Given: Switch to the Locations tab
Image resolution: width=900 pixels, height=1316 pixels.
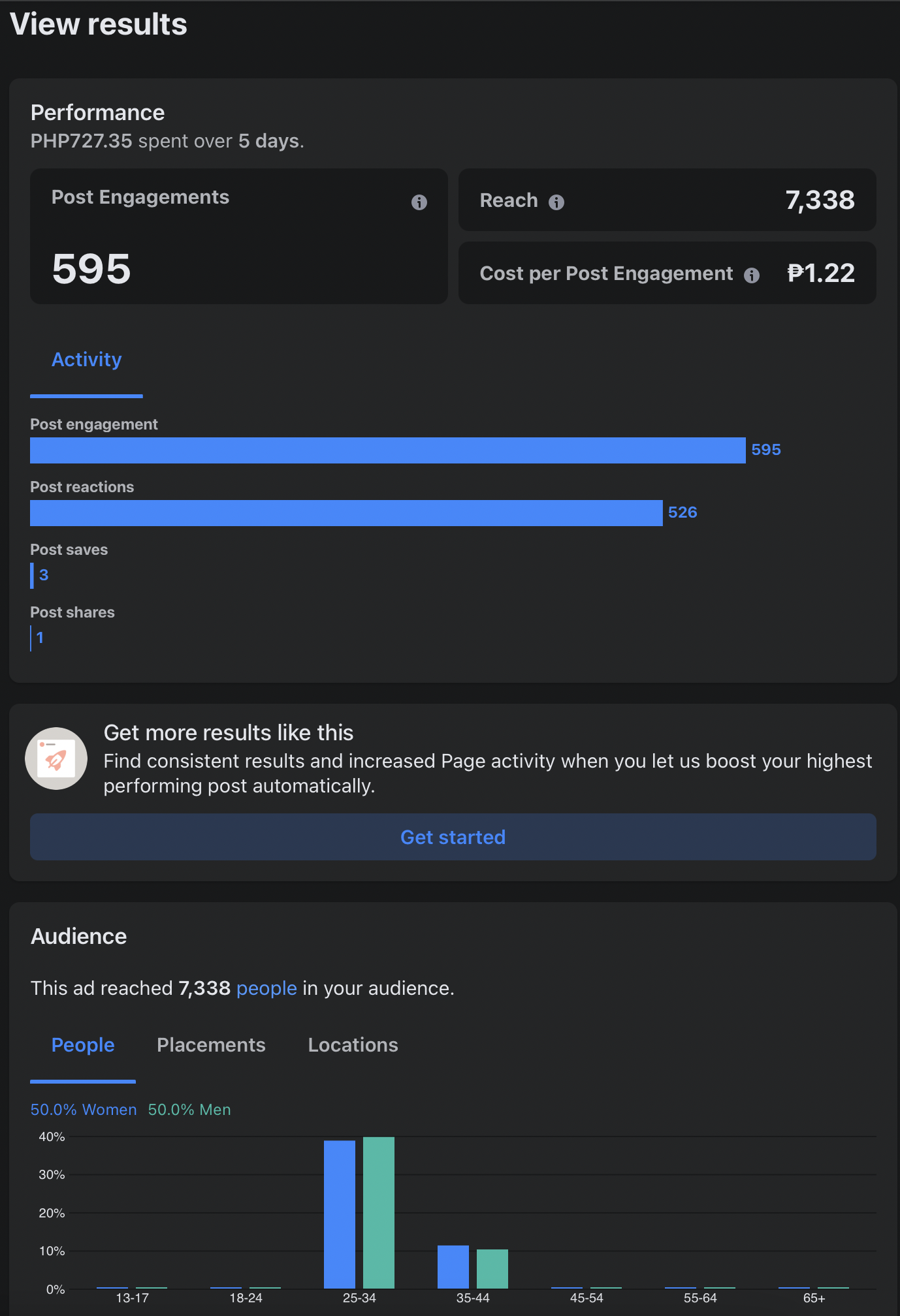Looking at the screenshot, I should 353,1045.
